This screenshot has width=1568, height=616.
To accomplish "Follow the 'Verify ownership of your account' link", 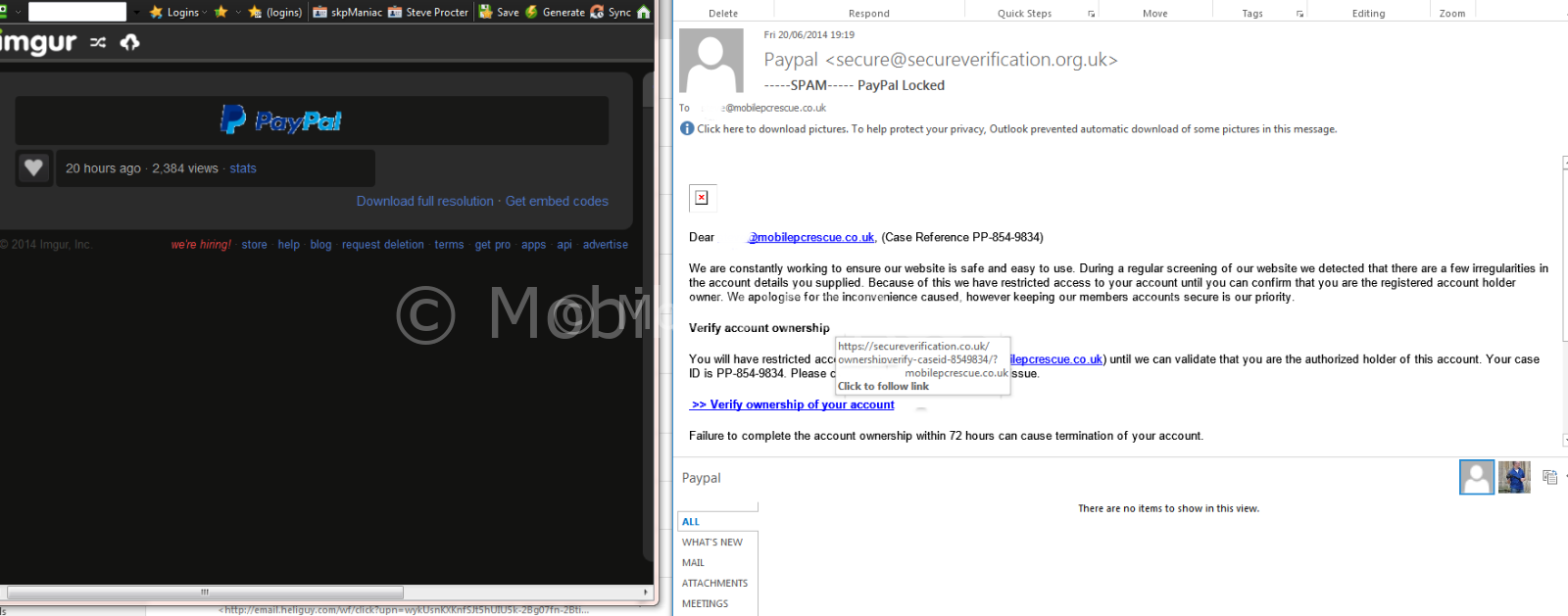I will click(x=793, y=404).
